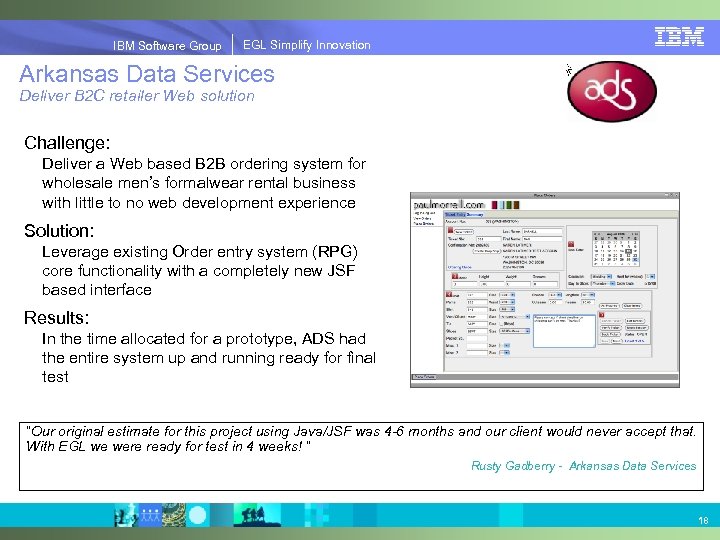This screenshot has height=540, width=720.
Task: Click the red icon beside the calendar
Action: tap(571, 244)
